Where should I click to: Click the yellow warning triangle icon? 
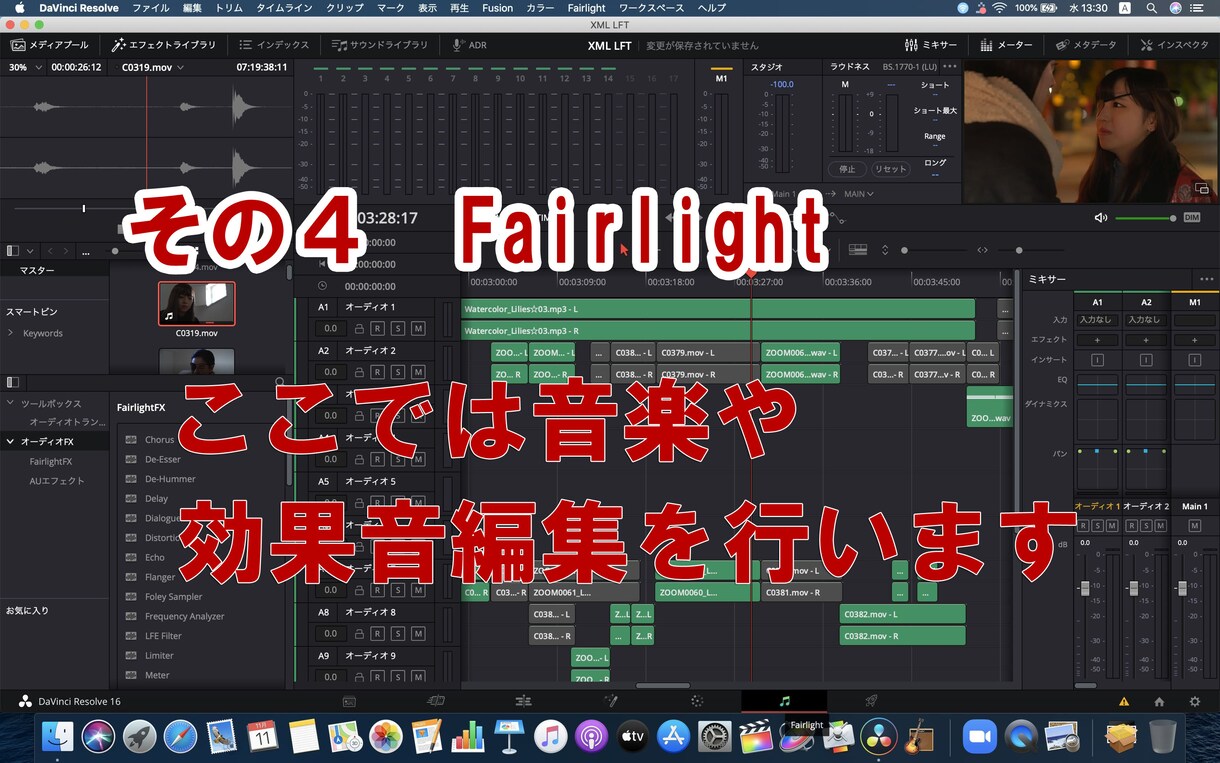coord(1124,702)
